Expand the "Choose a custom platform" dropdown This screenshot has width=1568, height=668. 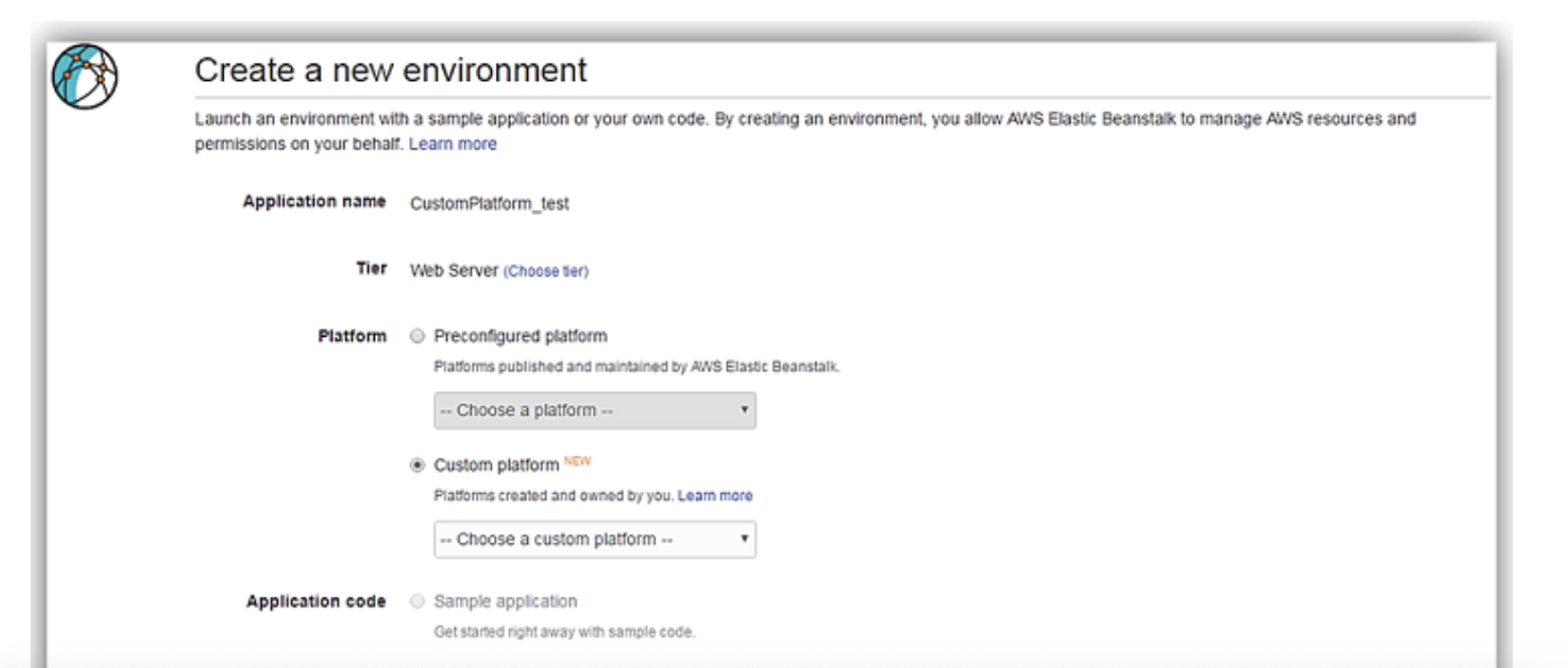coord(595,540)
